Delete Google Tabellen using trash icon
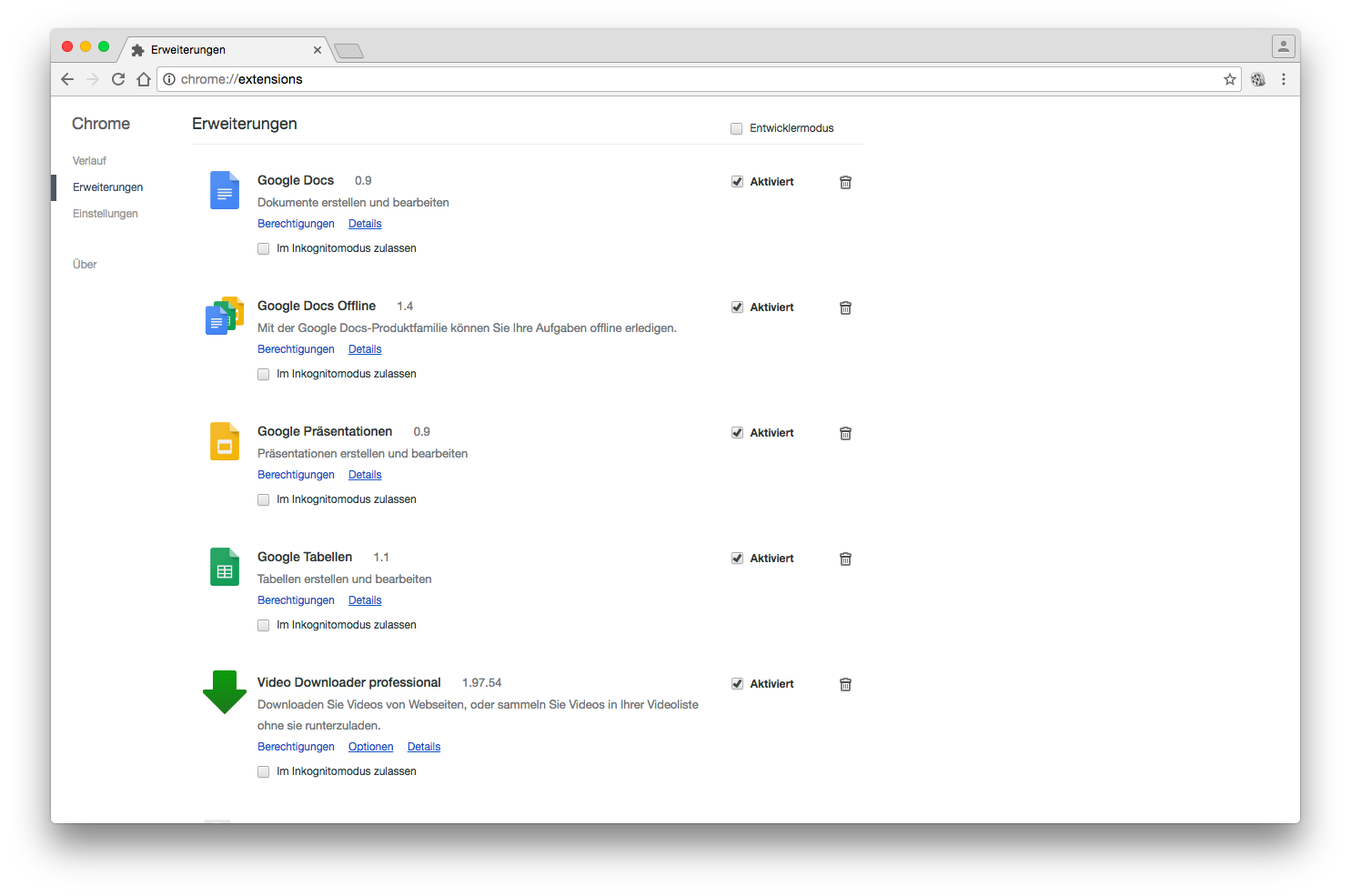 pyautogui.click(x=845, y=559)
